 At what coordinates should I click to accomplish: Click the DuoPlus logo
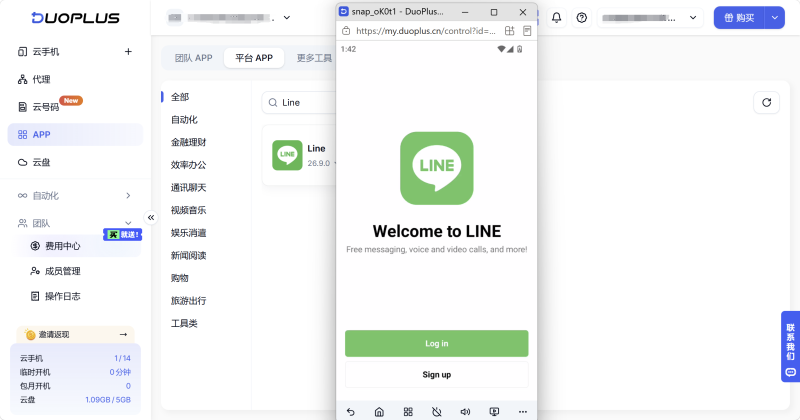tap(75, 18)
